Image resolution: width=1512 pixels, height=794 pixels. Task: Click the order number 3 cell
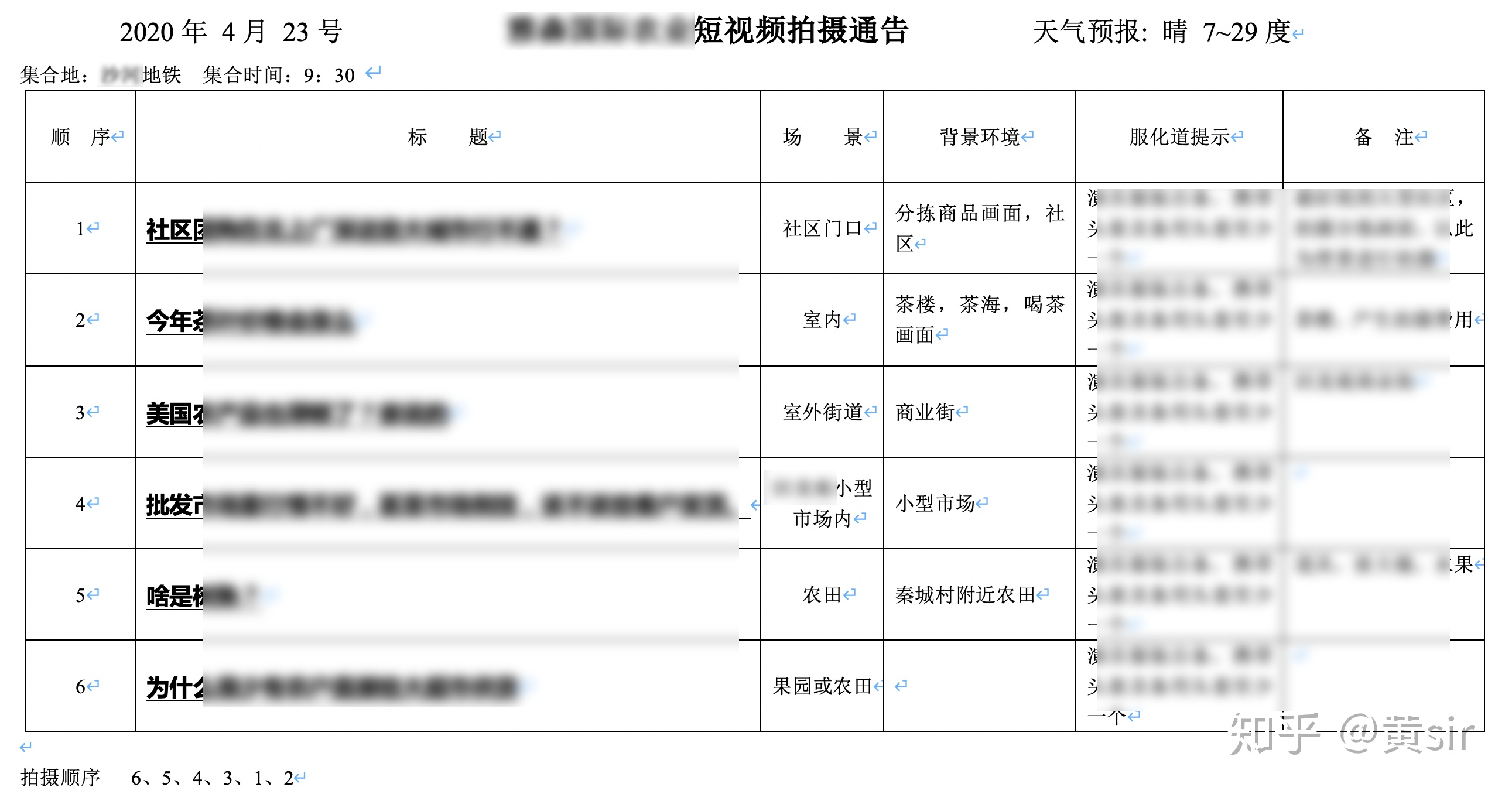point(80,413)
